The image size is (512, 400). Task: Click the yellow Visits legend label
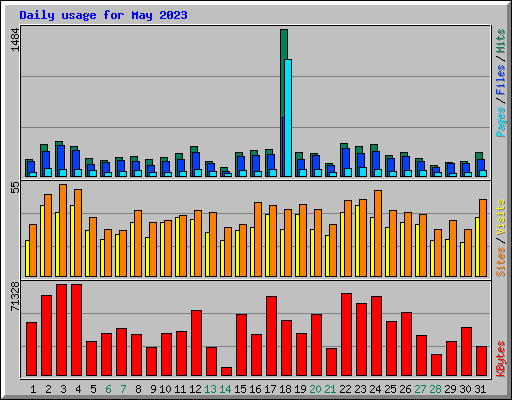(x=501, y=217)
